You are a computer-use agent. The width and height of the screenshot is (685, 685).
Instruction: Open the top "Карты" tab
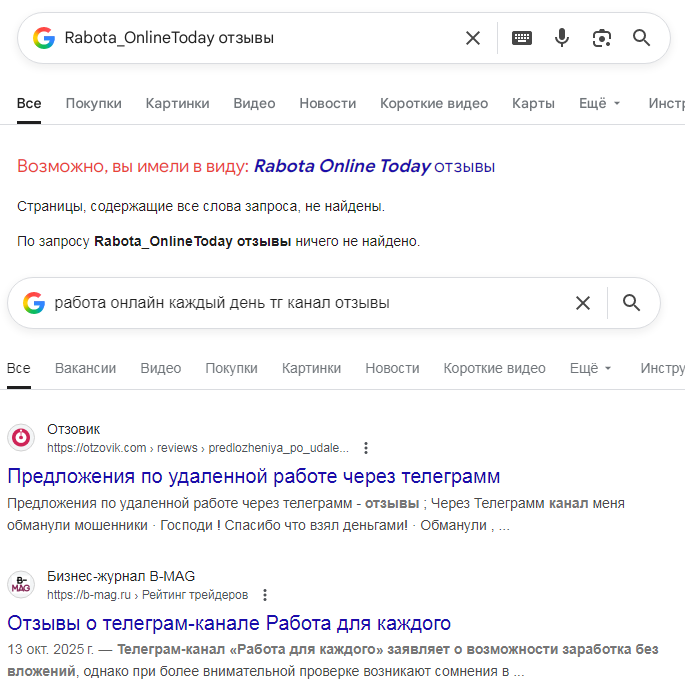click(533, 103)
